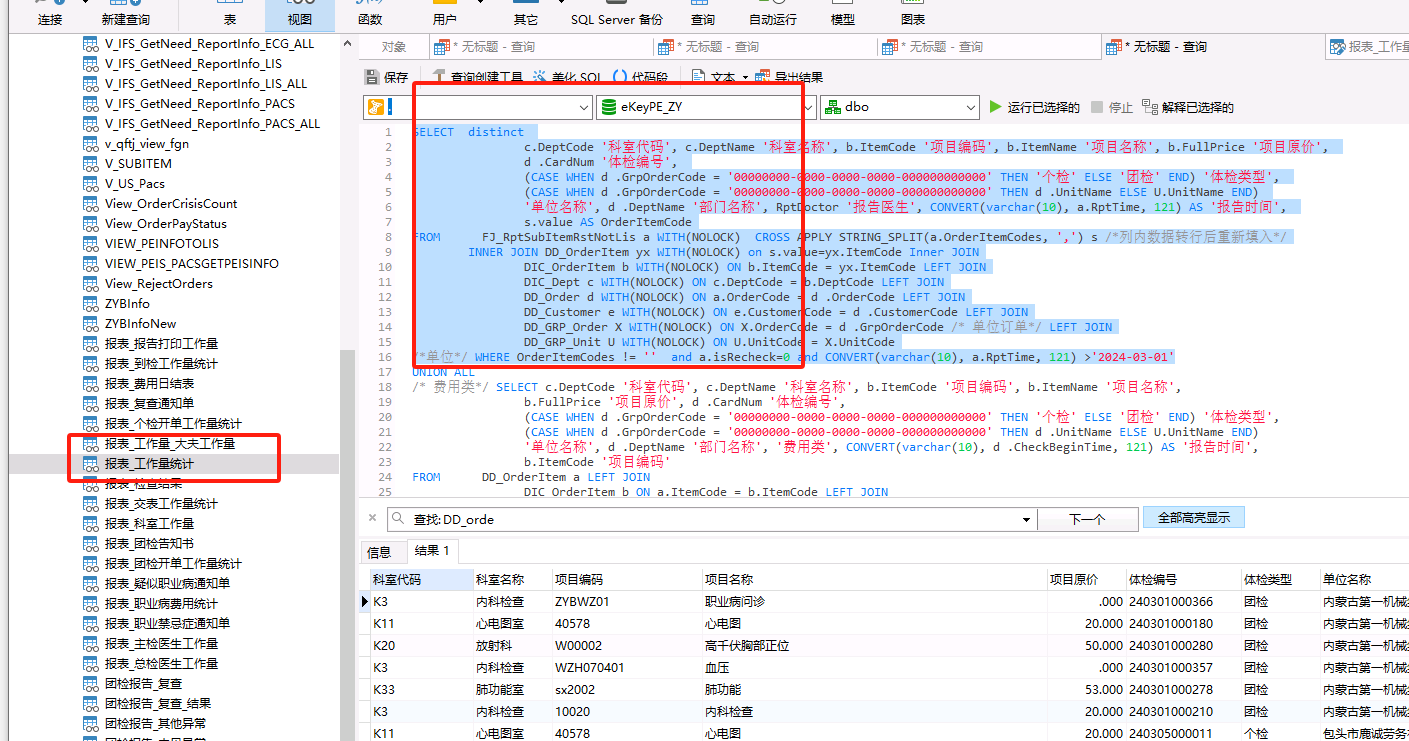Beautify the SQL with 美化 SQL
Screen dimensions: 1409x741
coord(567,77)
